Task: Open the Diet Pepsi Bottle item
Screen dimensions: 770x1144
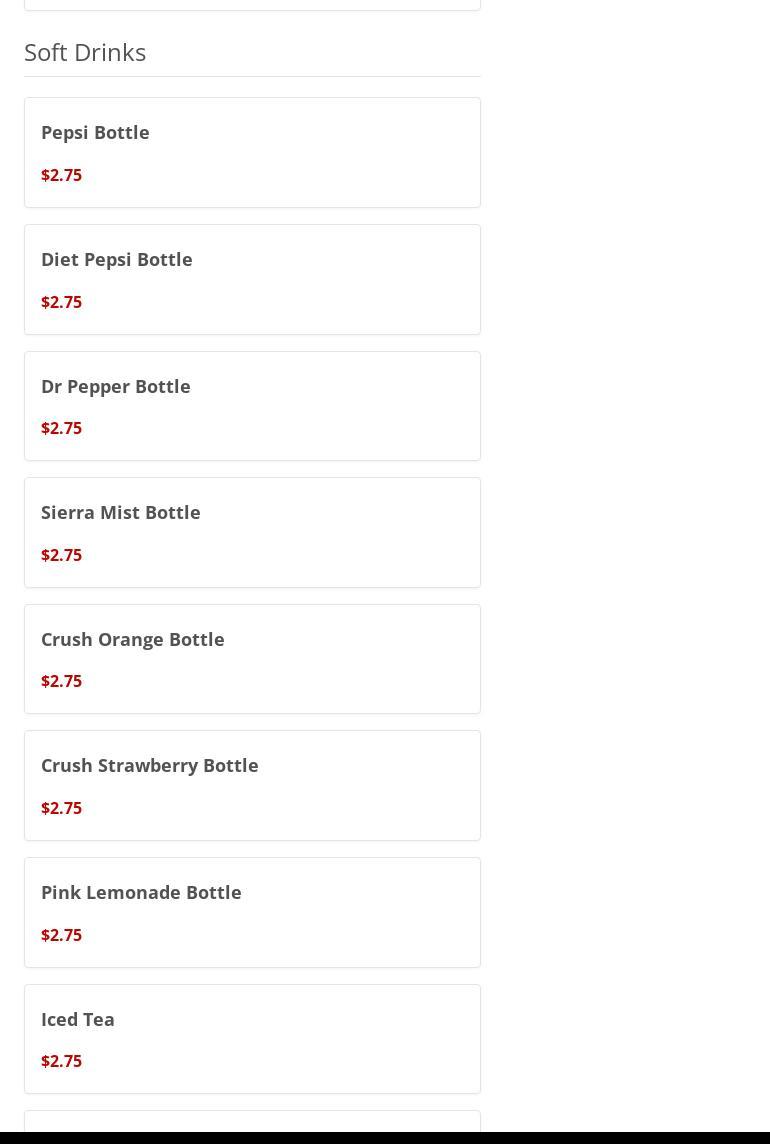Action: (x=116, y=259)
